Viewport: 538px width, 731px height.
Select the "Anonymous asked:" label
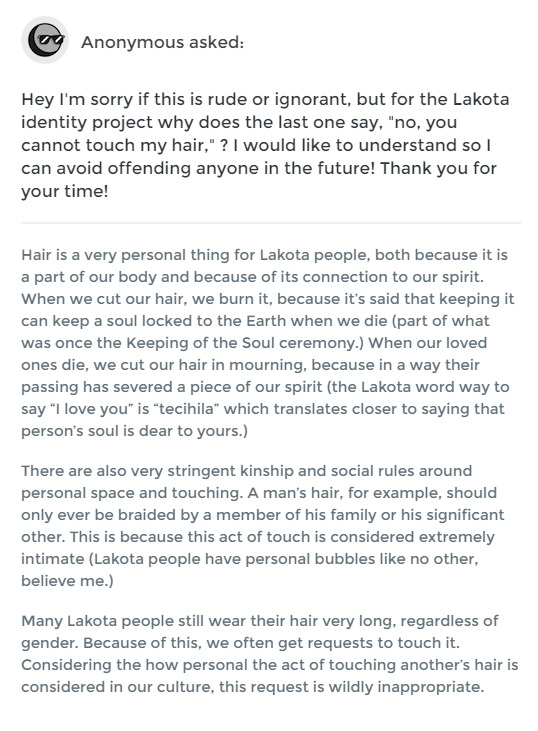(162, 42)
